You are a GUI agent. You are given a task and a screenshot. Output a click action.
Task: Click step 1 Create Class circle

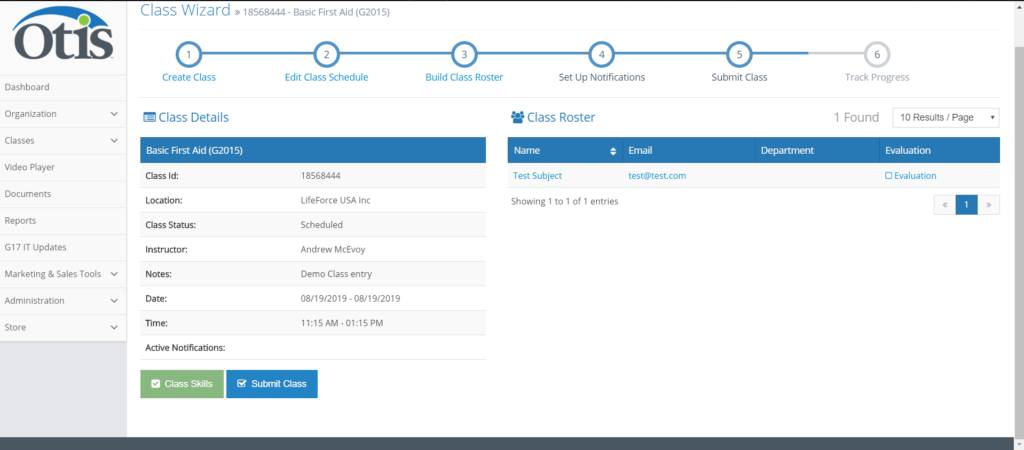point(189,54)
